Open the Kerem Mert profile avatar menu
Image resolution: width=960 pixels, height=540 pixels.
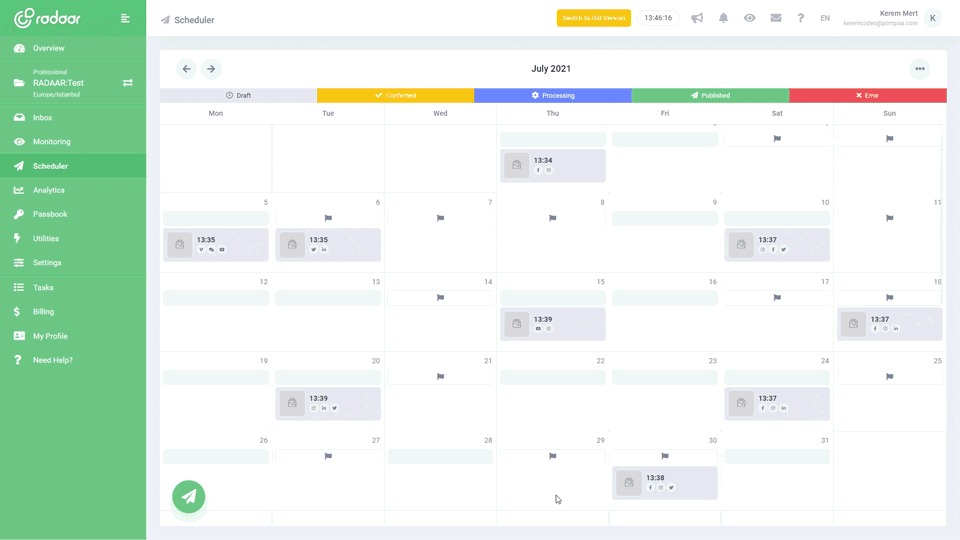[x=932, y=18]
